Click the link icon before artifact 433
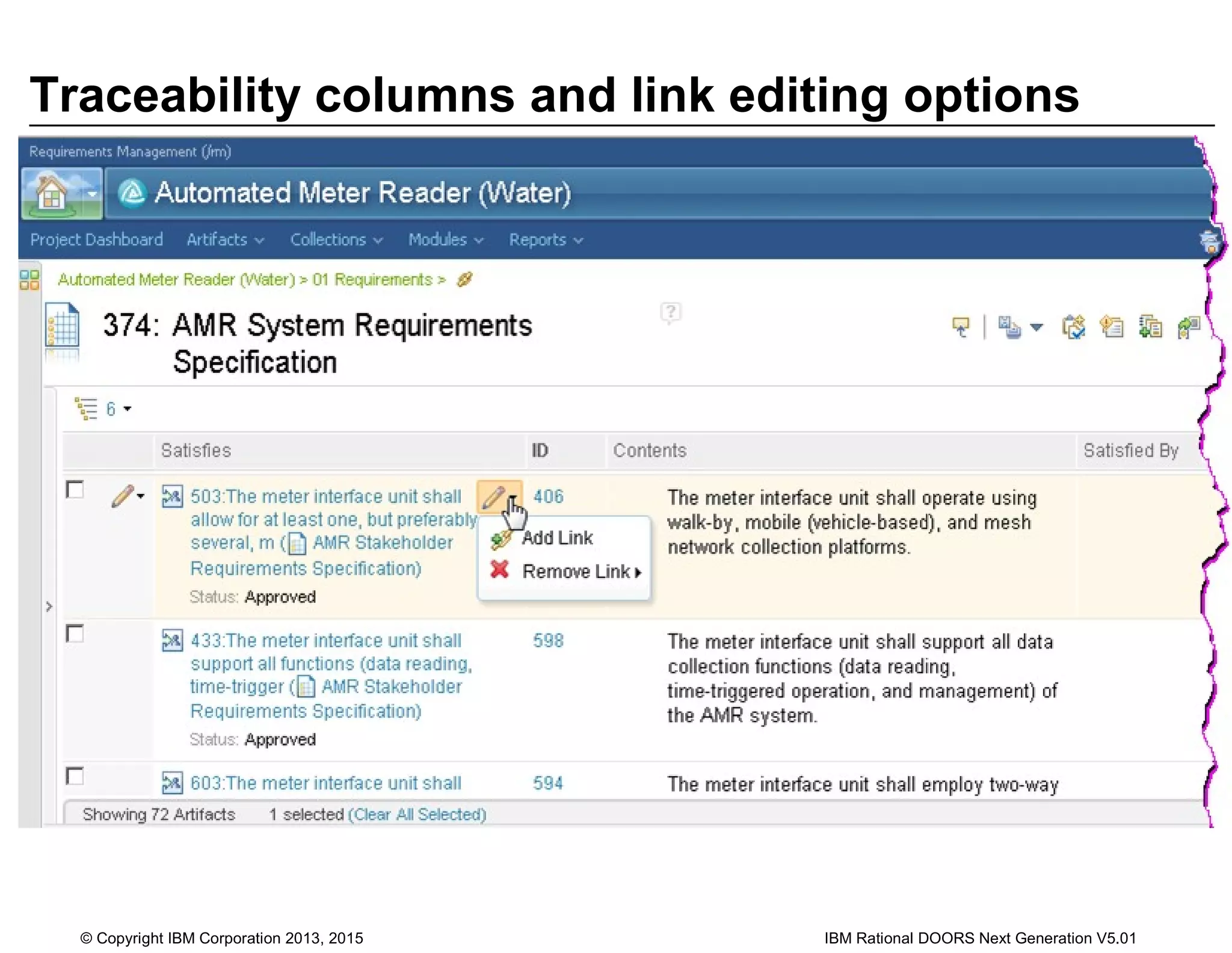The height and width of the screenshot is (953, 1232). tap(172, 641)
